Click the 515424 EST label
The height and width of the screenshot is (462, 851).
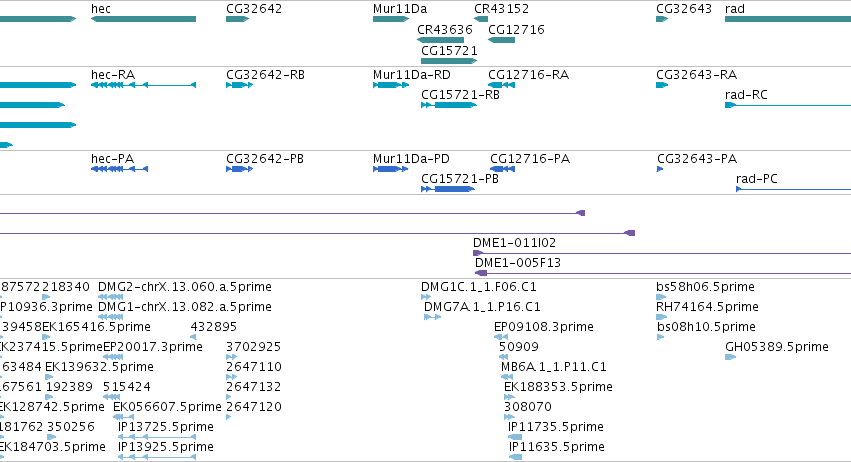[126, 387]
